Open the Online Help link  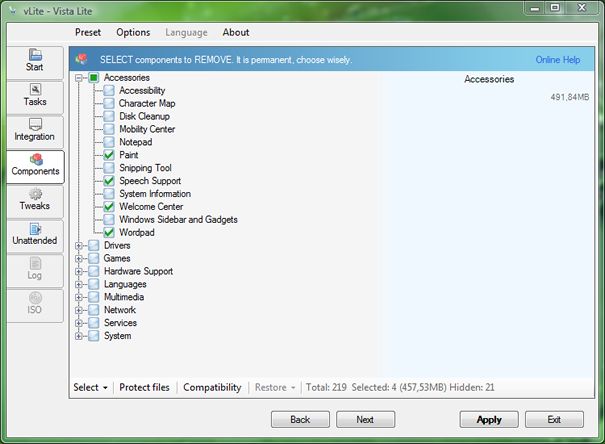tap(558, 60)
